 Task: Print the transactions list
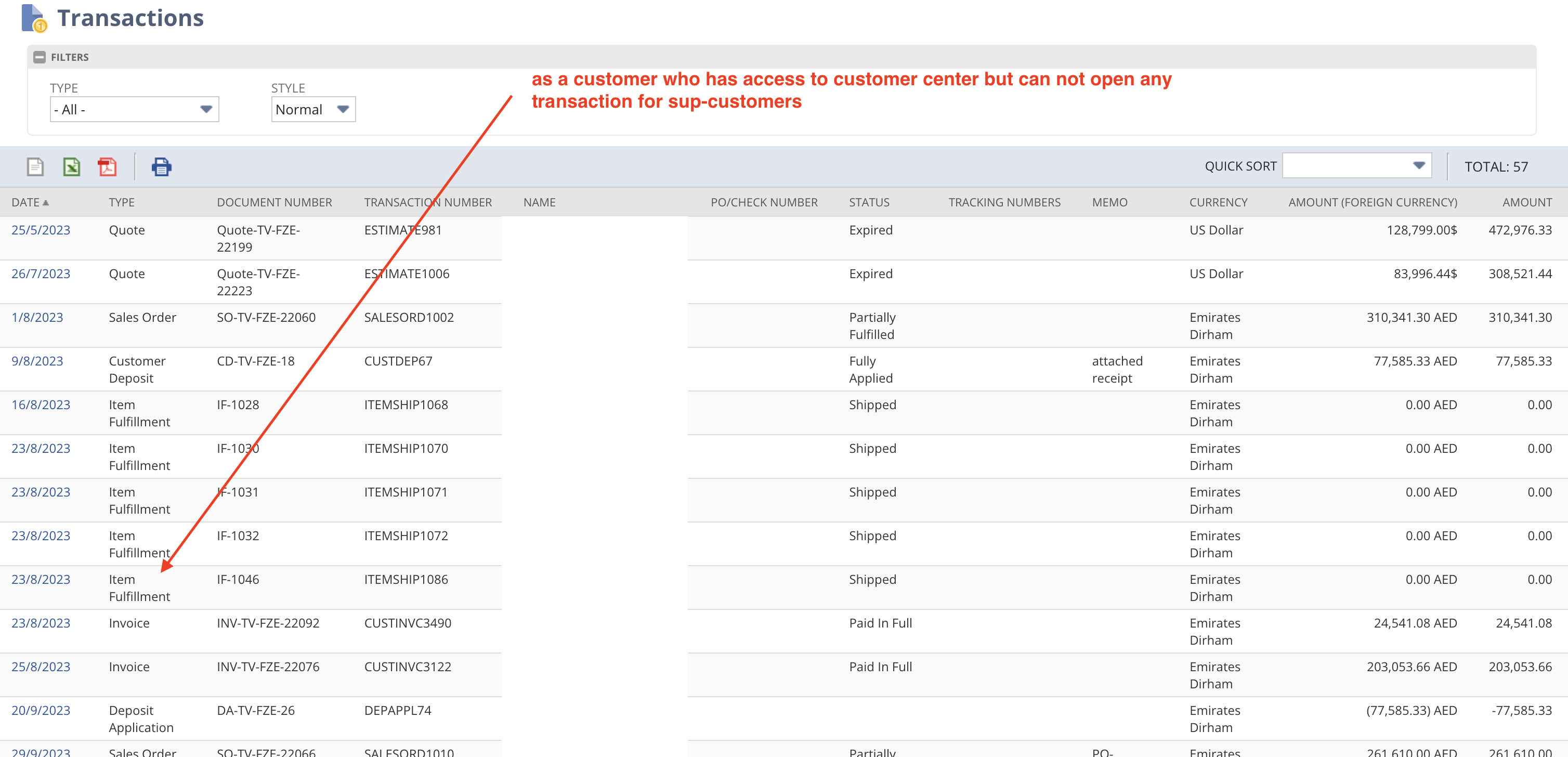(162, 166)
